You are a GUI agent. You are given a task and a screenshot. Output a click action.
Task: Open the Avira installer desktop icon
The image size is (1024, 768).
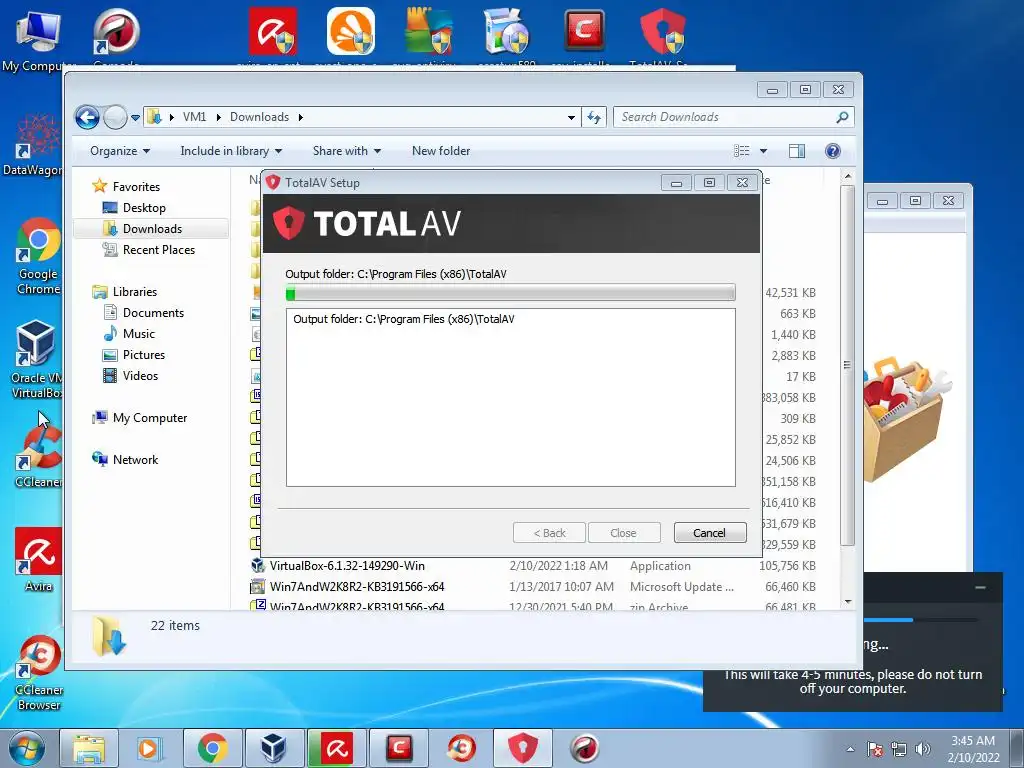point(272,36)
